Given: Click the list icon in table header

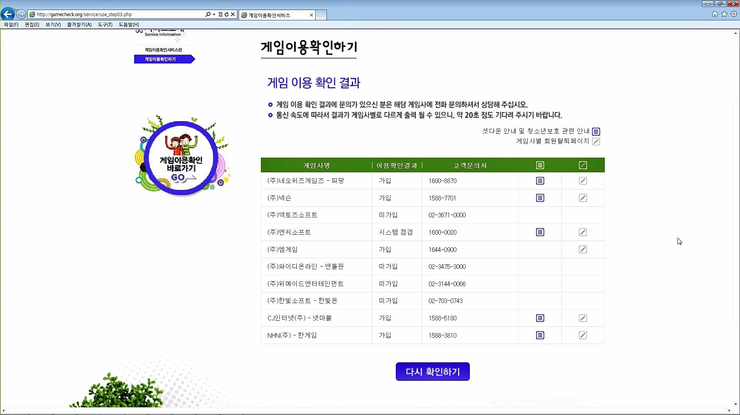Looking at the screenshot, I should [x=540, y=165].
